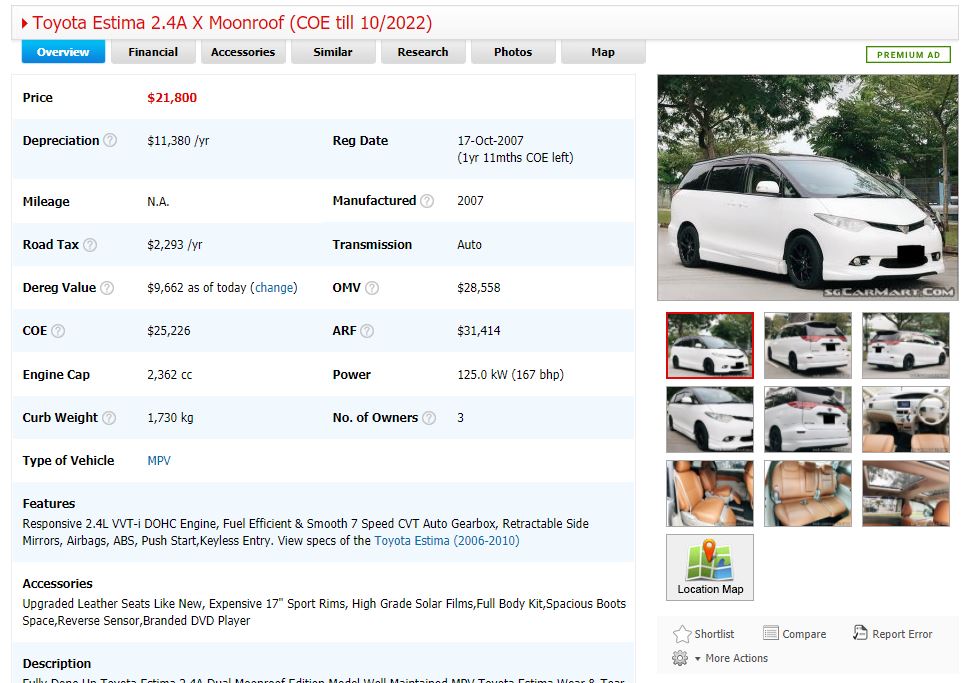This screenshot has width=966, height=683.
Task: View the moonroof photo thumbnail
Action: pyautogui.click(x=906, y=493)
